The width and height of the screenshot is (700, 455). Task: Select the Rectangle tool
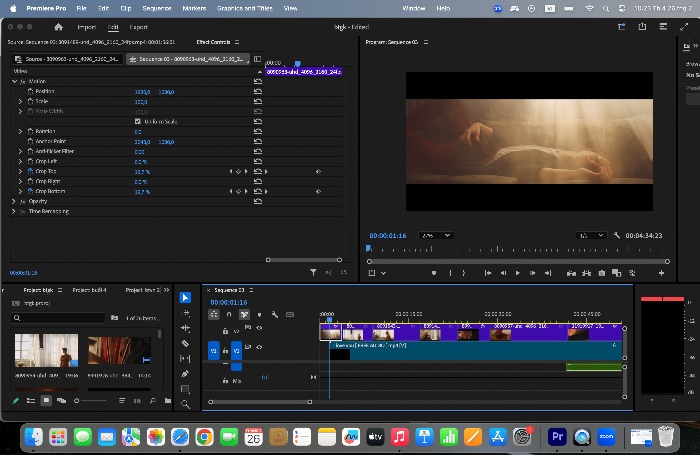click(x=185, y=389)
